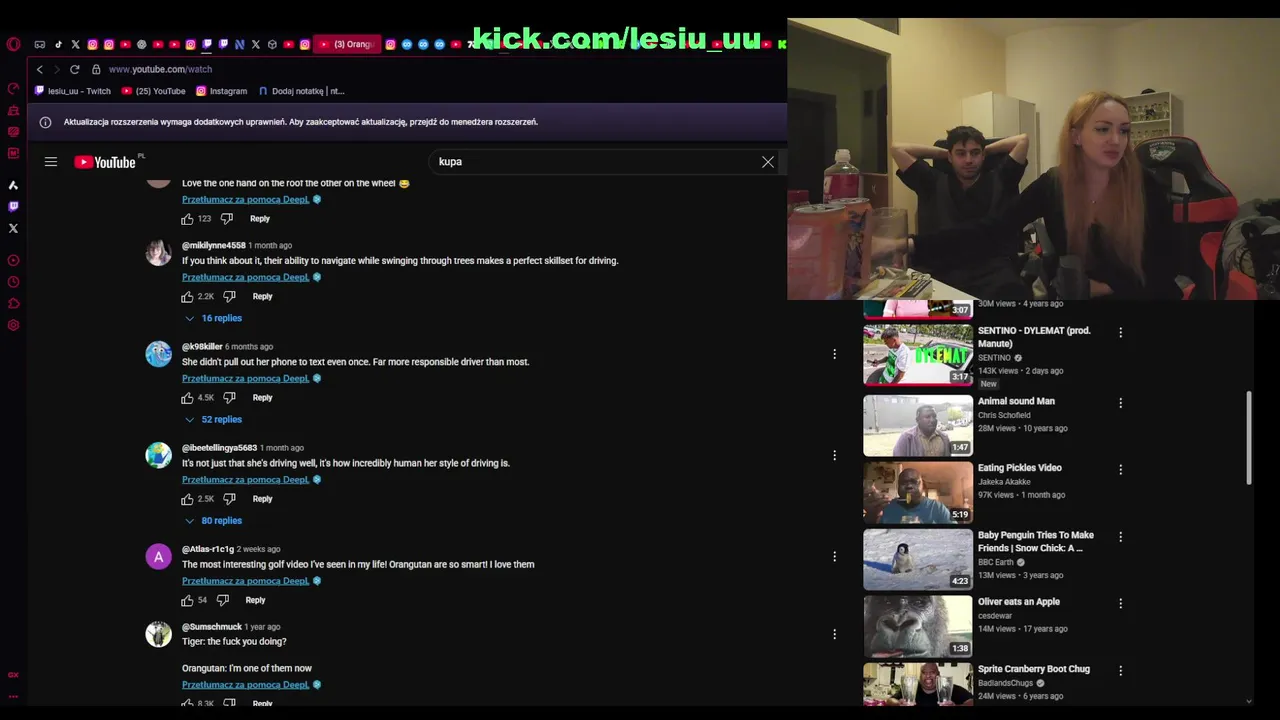Image resolution: width=1280 pixels, height=720 pixels.
Task: Expand the '52 replies' thread
Action: point(213,419)
